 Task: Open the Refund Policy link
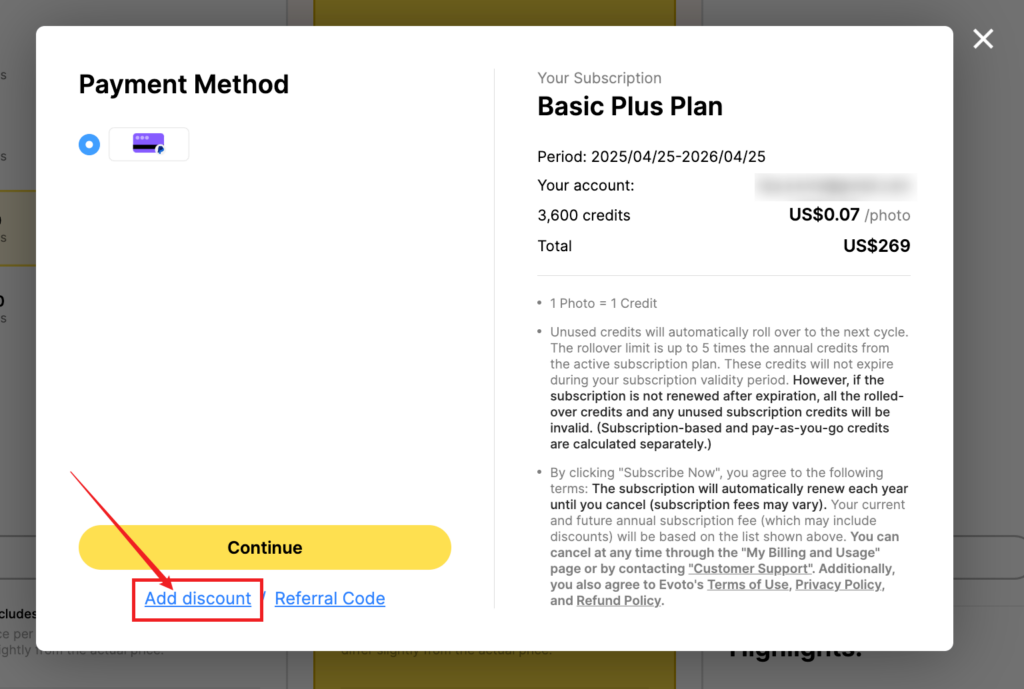618,600
